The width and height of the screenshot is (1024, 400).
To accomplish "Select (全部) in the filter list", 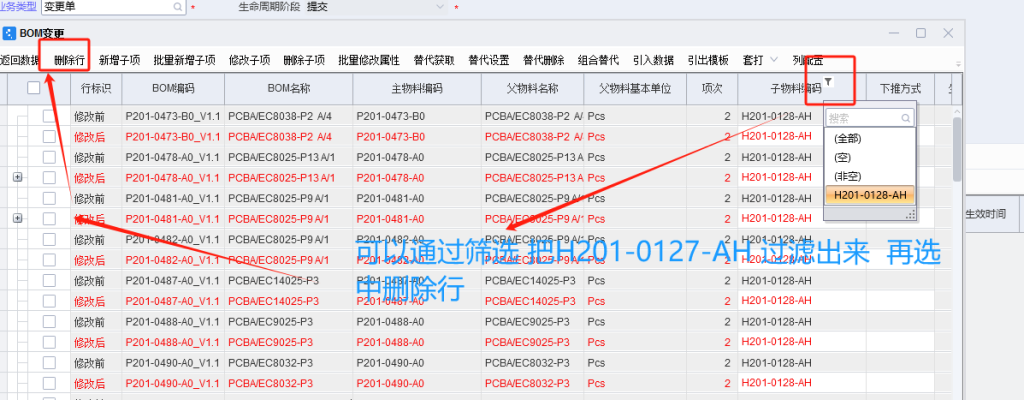I will tap(869, 139).
